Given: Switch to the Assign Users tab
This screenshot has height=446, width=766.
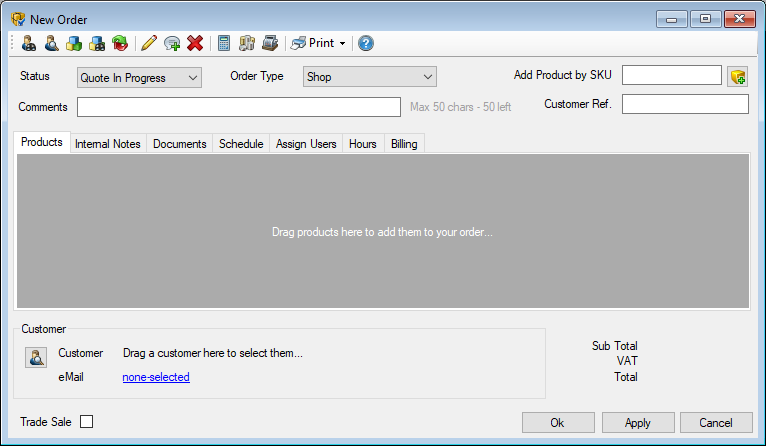Looking at the screenshot, I should [306, 144].
